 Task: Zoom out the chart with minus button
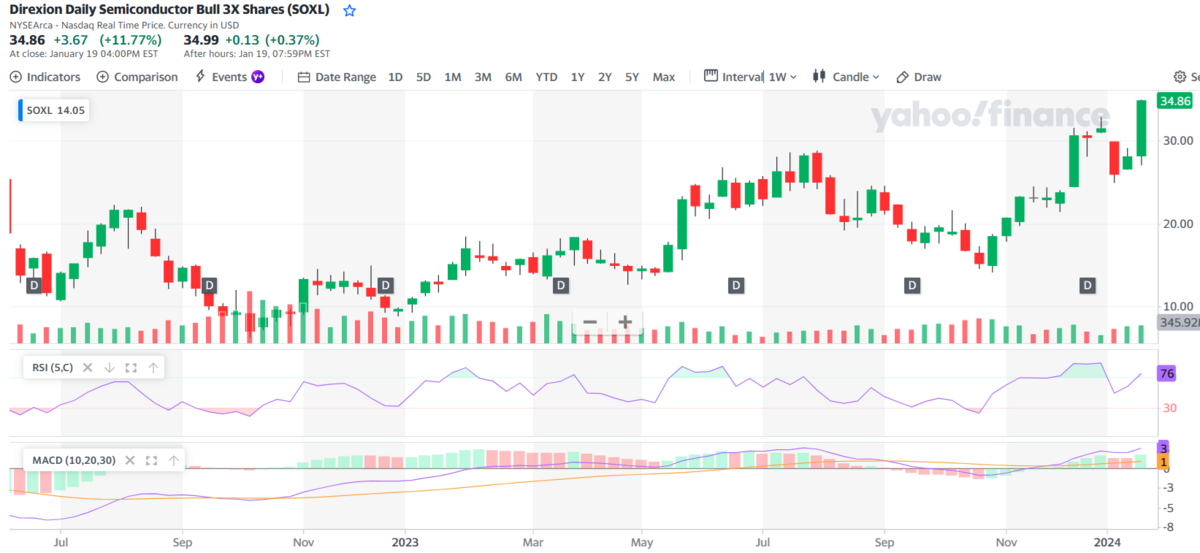(590, 322)
